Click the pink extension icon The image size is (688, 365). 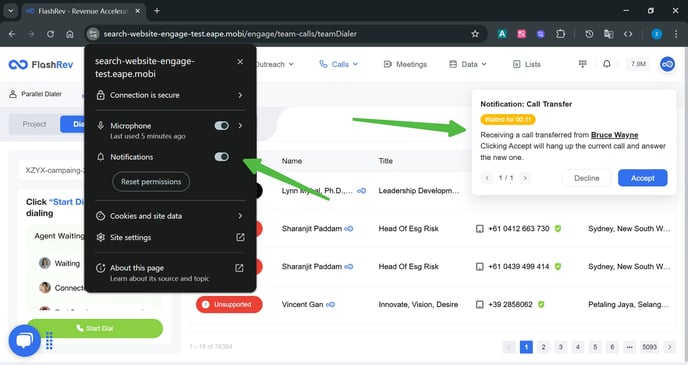pos(521,34)
